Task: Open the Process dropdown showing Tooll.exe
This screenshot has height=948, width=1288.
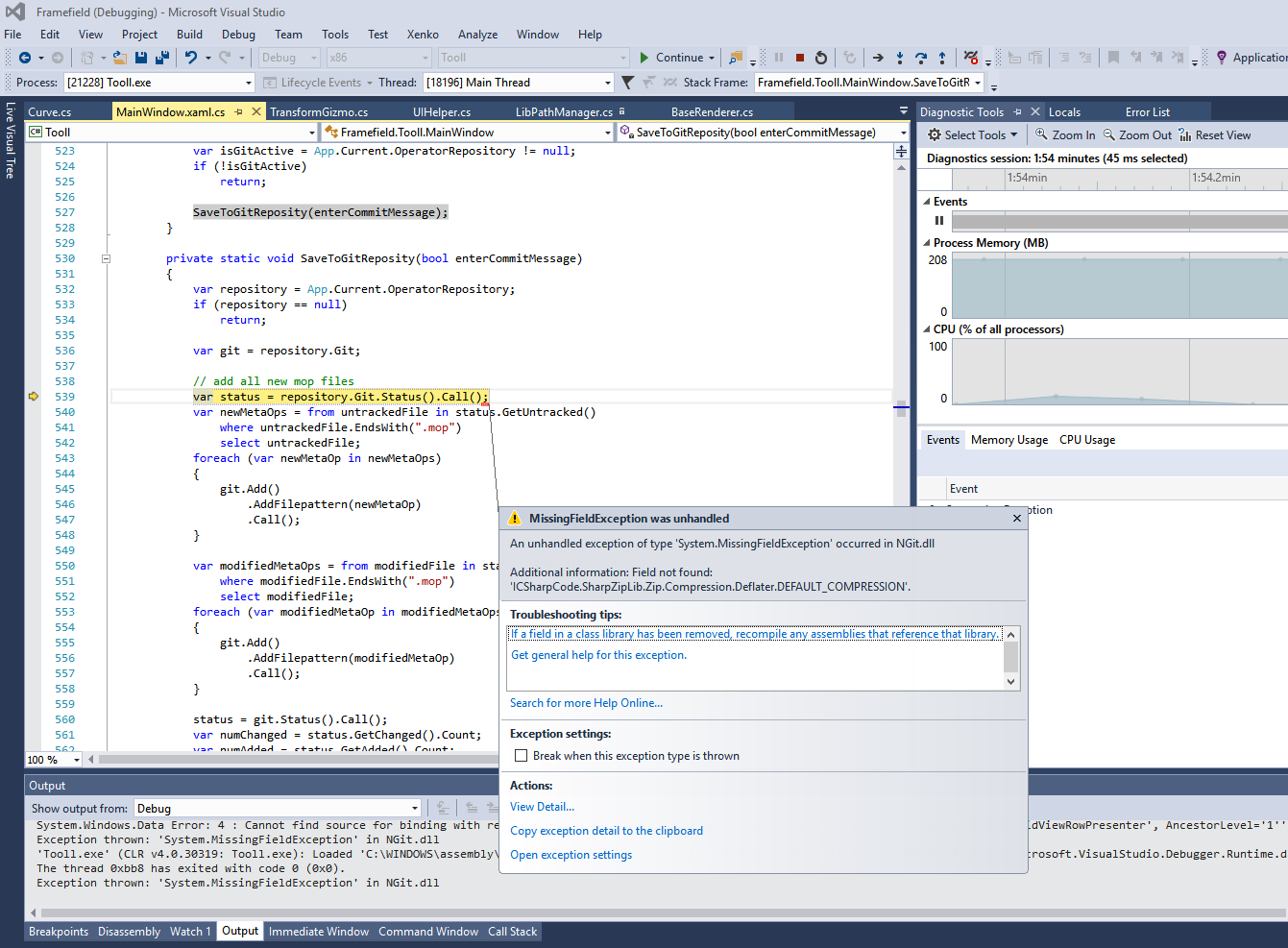Action: point(248,83)
